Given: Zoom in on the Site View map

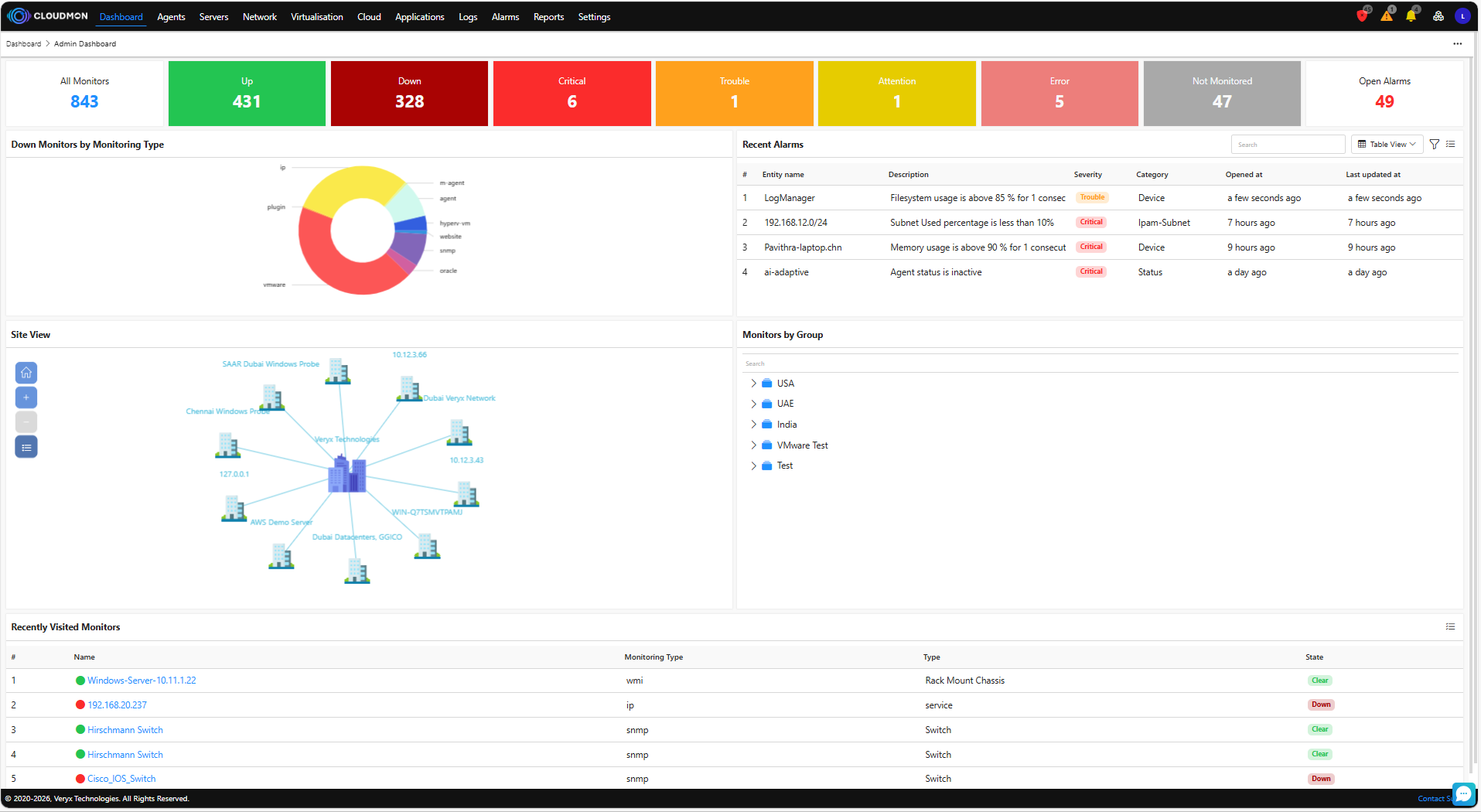Looking at the screenshot, I should pos(26,397).
